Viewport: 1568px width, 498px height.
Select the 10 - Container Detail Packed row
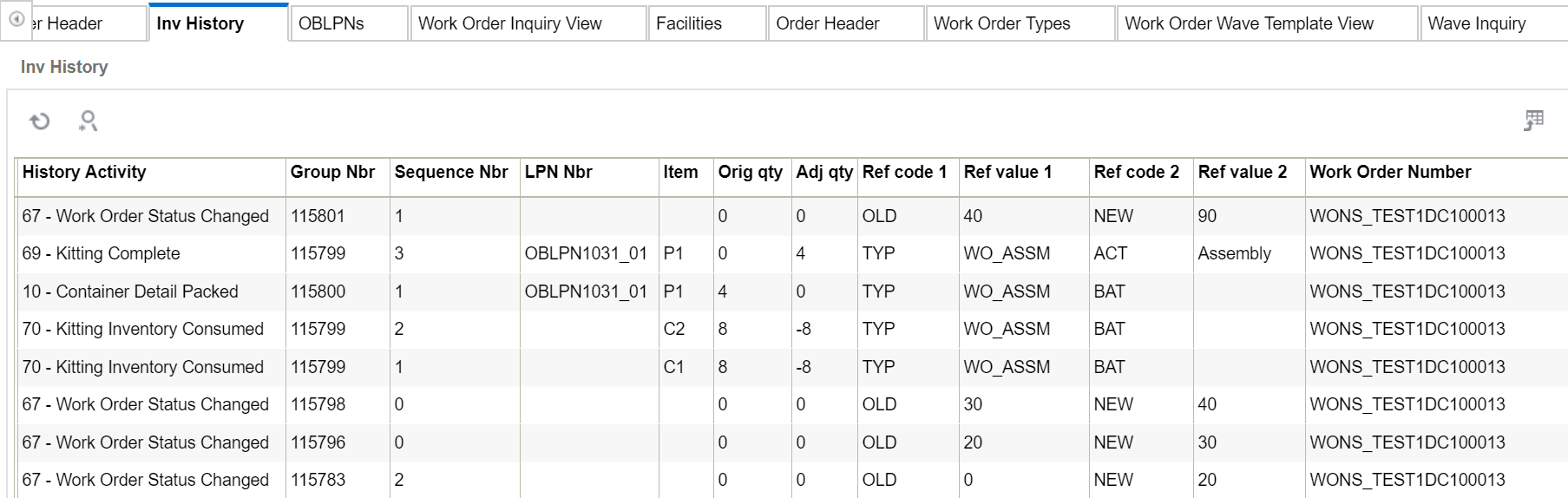tap(791, 292)
